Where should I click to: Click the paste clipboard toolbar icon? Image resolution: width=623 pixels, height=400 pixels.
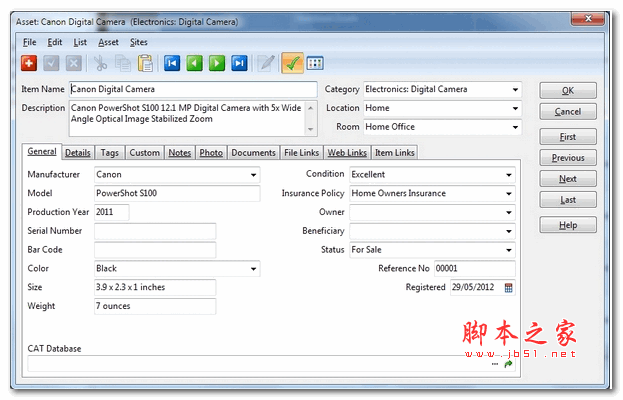tap(145, 63)
